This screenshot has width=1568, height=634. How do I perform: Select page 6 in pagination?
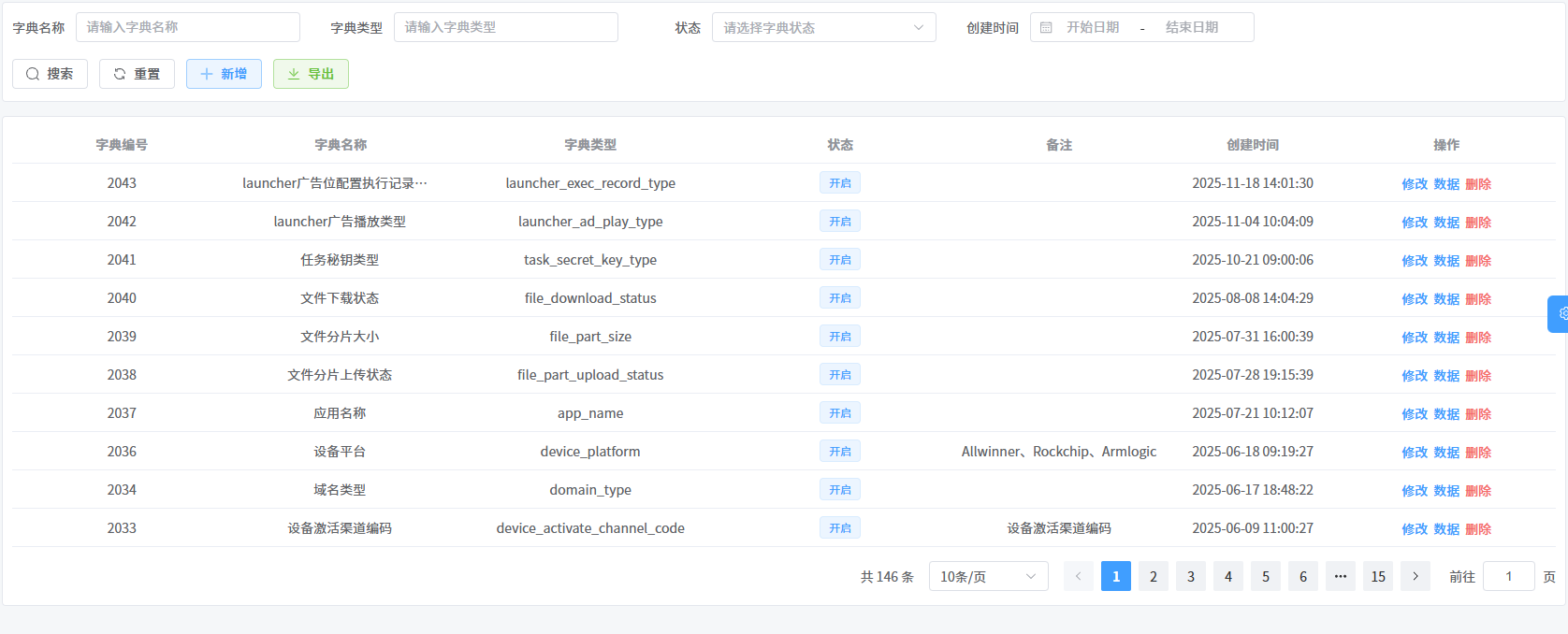point(1303,576)
